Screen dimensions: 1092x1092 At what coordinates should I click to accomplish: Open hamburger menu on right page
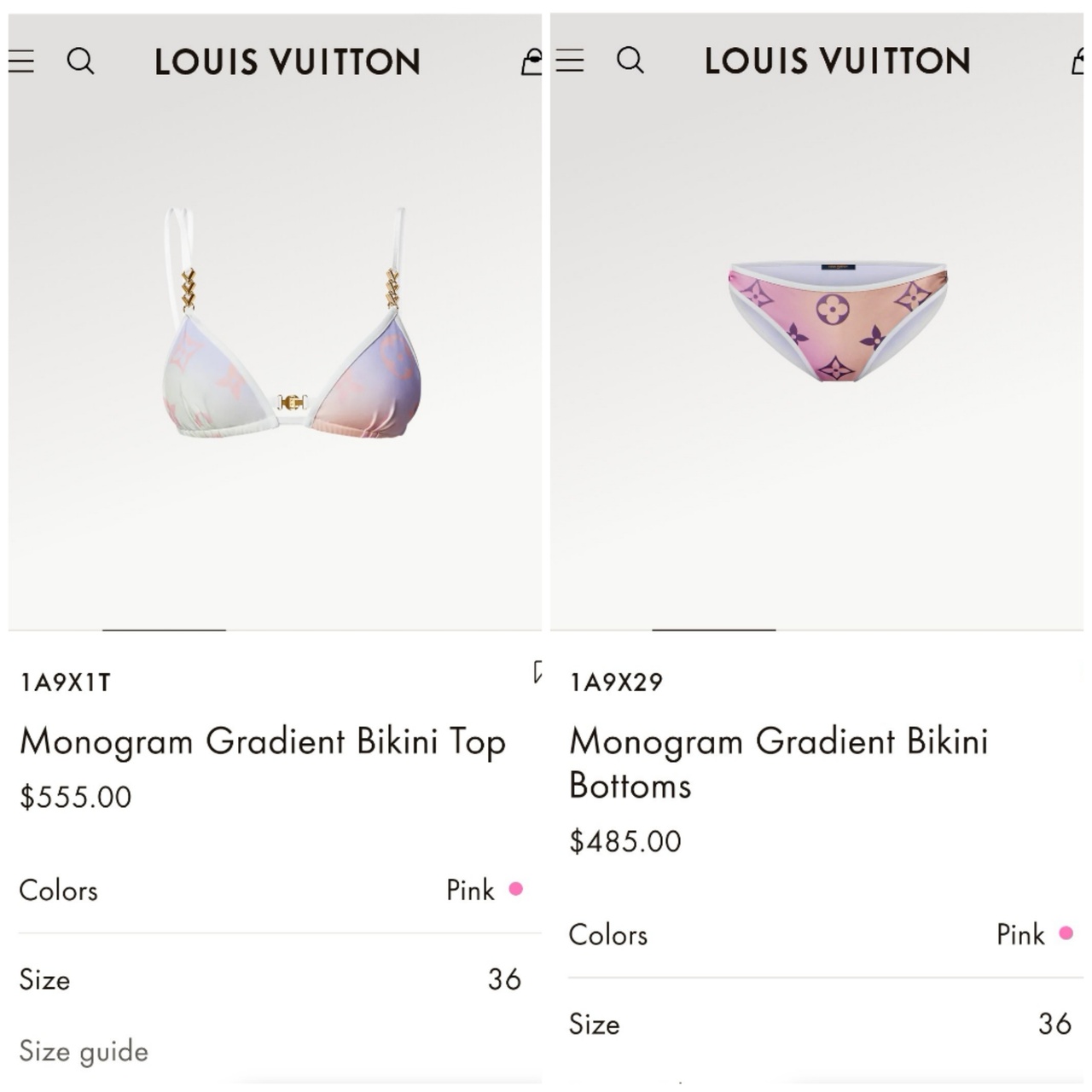[570, 61]
